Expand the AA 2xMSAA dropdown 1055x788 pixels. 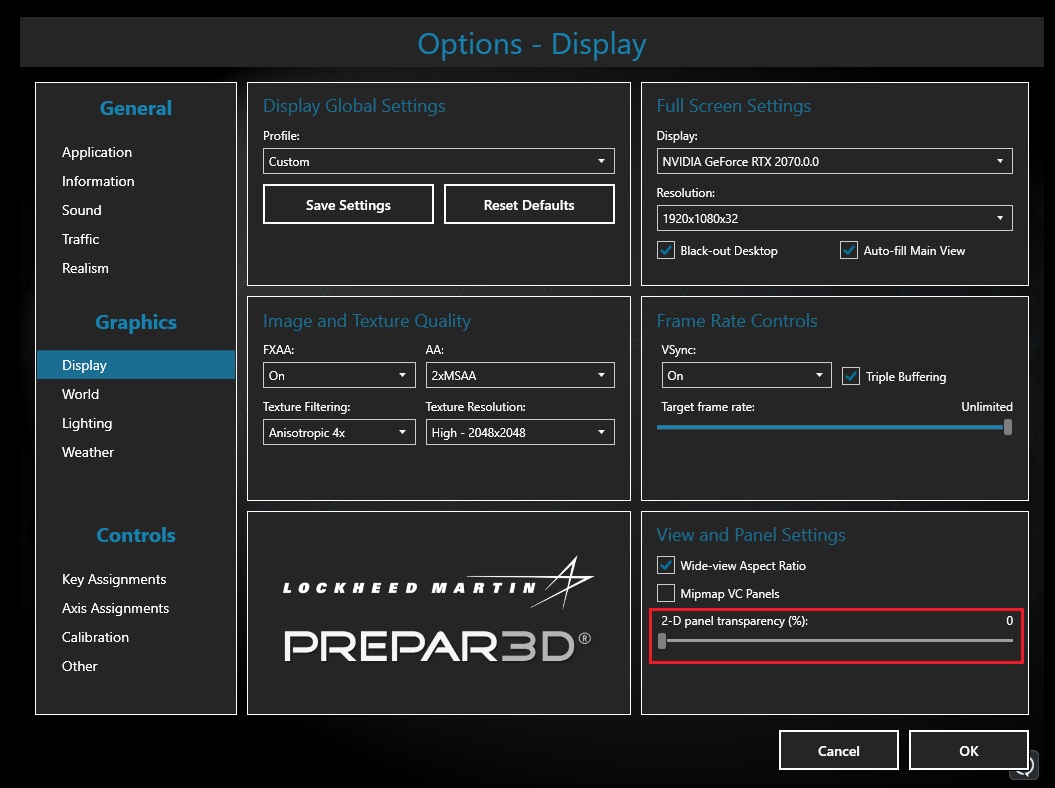[x=519, y=376]
